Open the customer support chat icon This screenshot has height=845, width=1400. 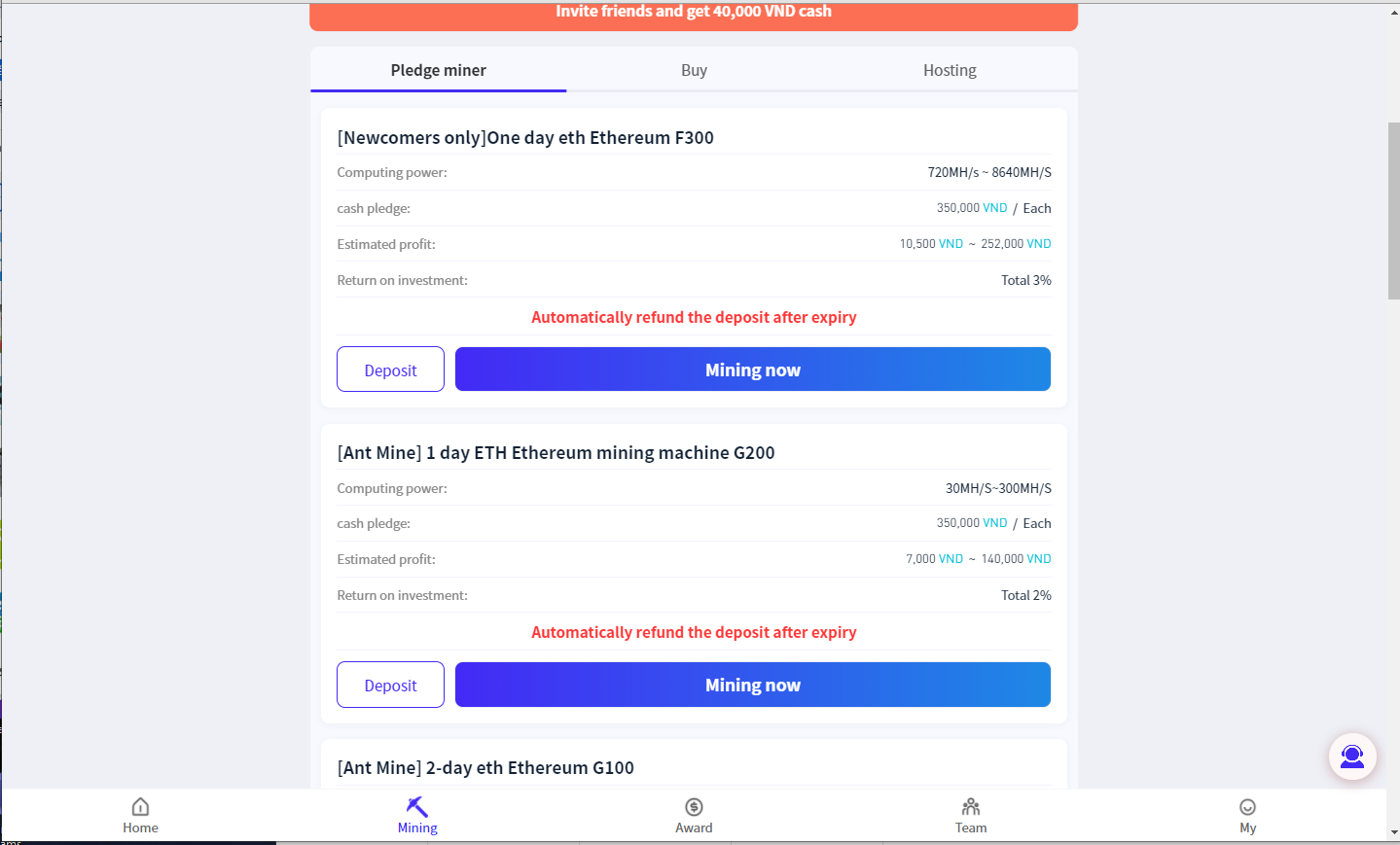point(1352,757)
